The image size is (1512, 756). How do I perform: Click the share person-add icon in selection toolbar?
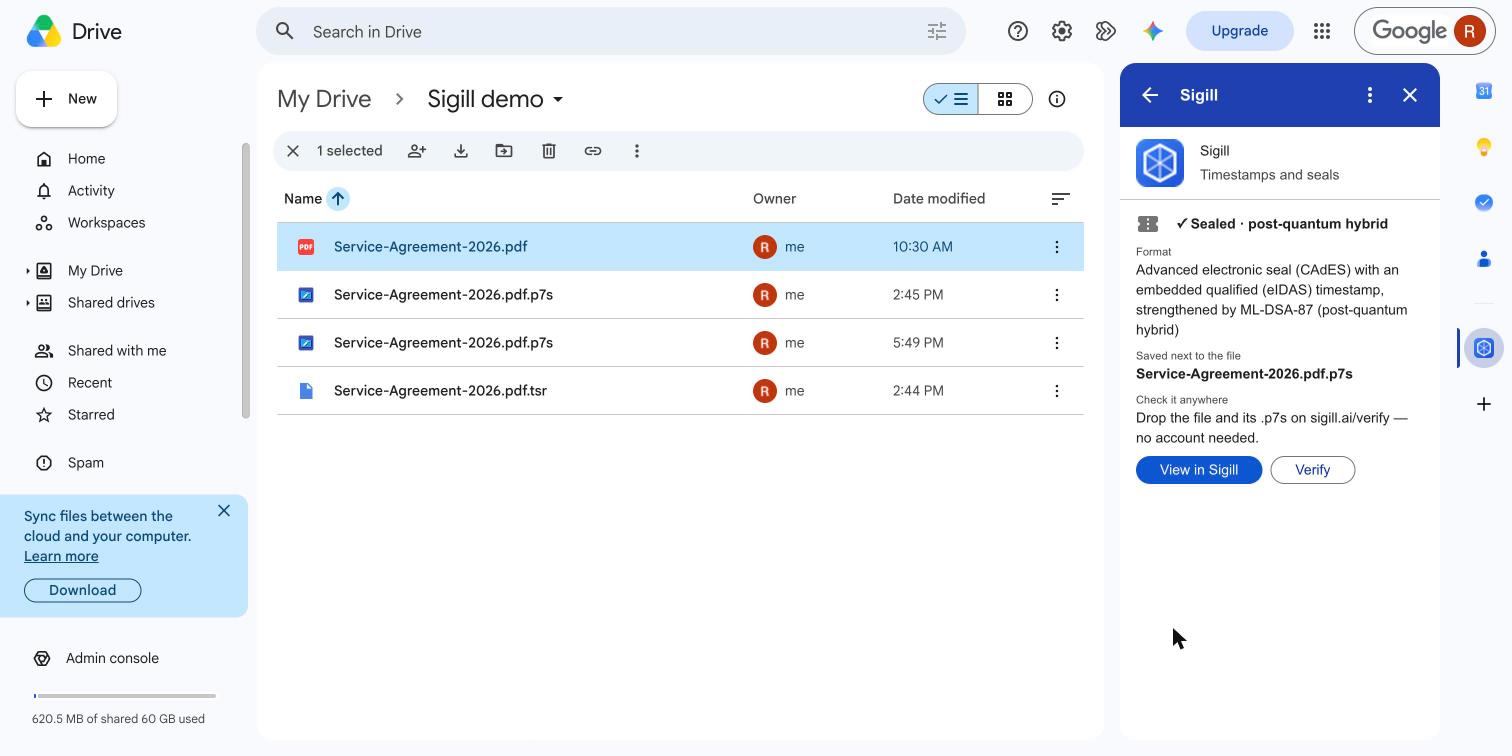(x=417, y=151)
